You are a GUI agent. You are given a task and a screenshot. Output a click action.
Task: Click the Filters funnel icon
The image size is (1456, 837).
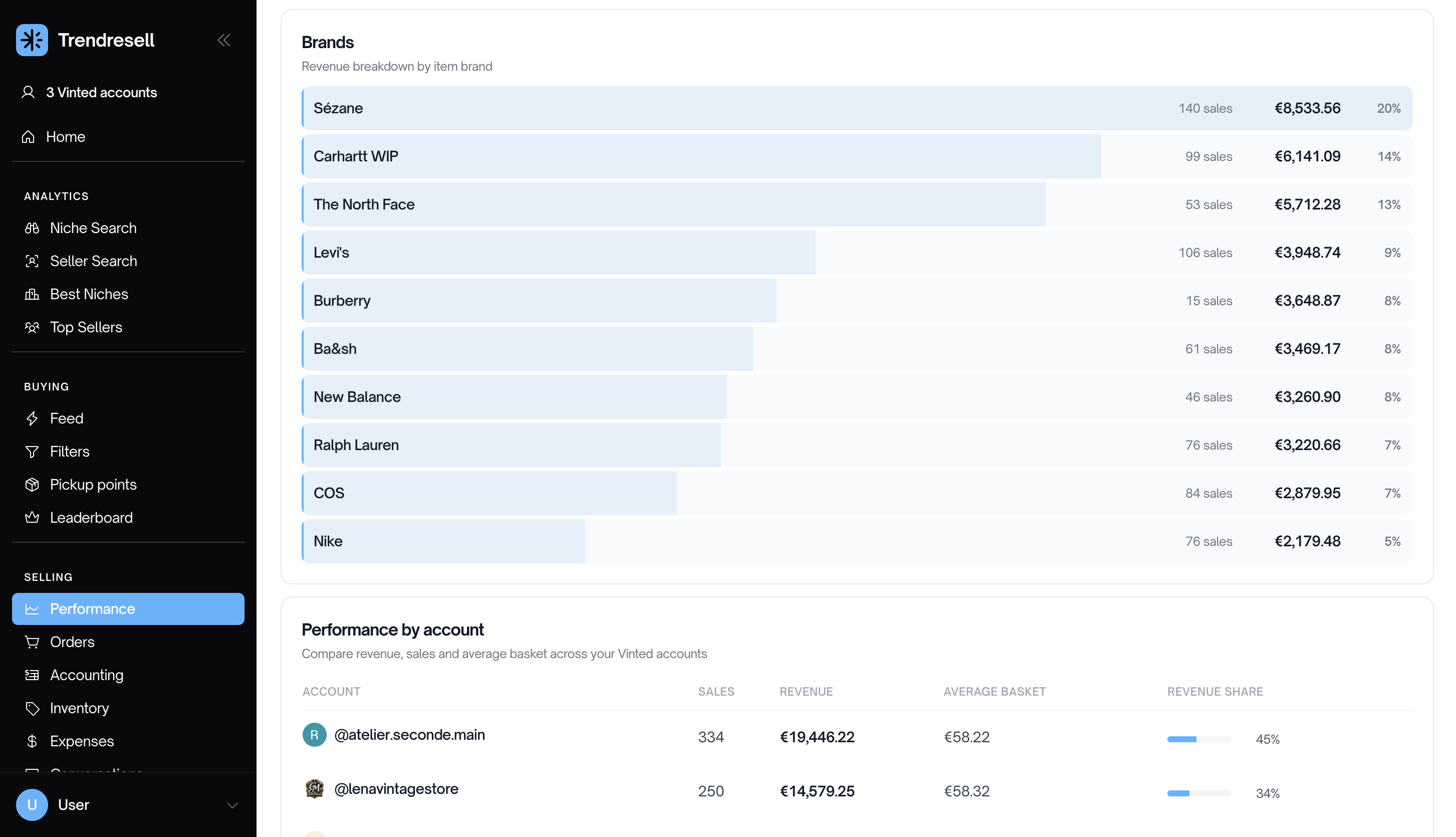pyautogui.click(x=32, y=452)
